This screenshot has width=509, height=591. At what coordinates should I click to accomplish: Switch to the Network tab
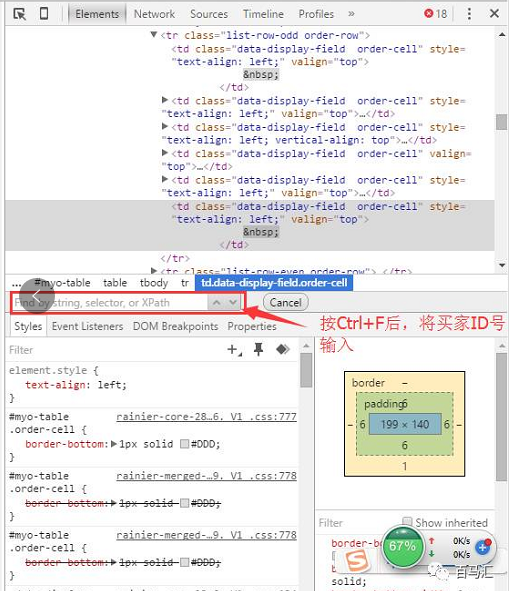tap(154, 14)
